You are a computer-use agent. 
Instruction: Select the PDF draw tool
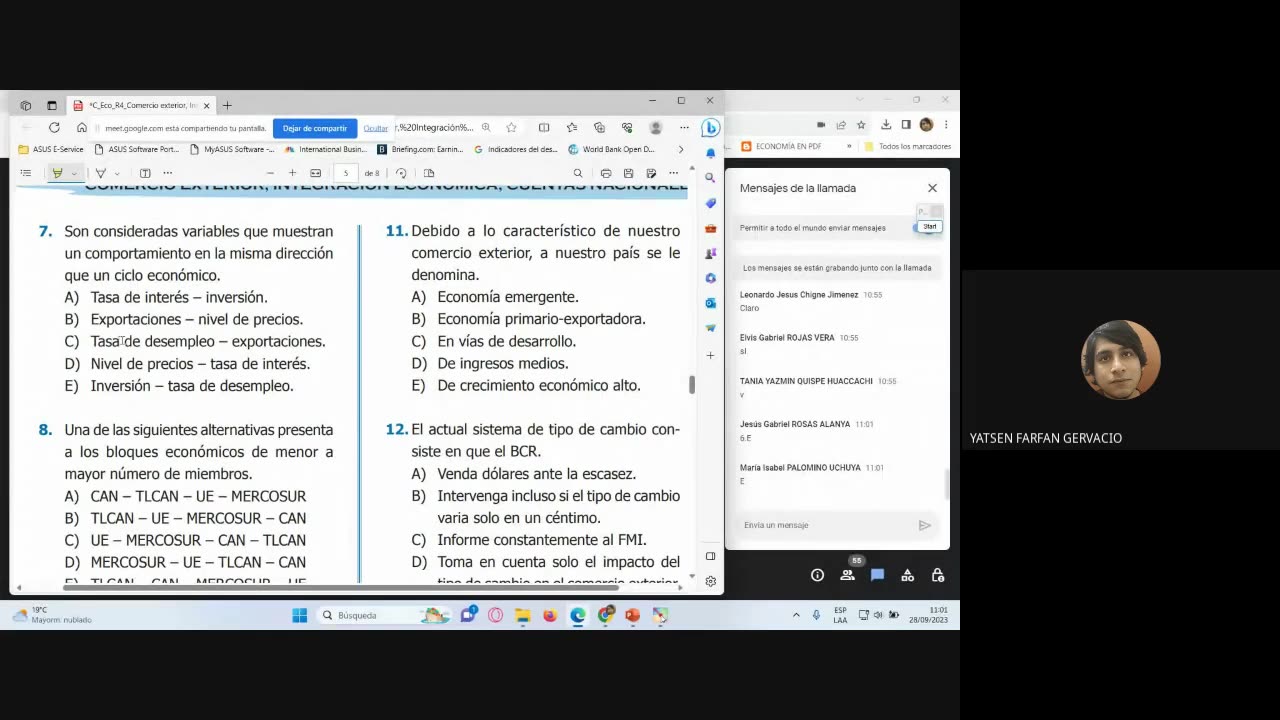(100, 173)
